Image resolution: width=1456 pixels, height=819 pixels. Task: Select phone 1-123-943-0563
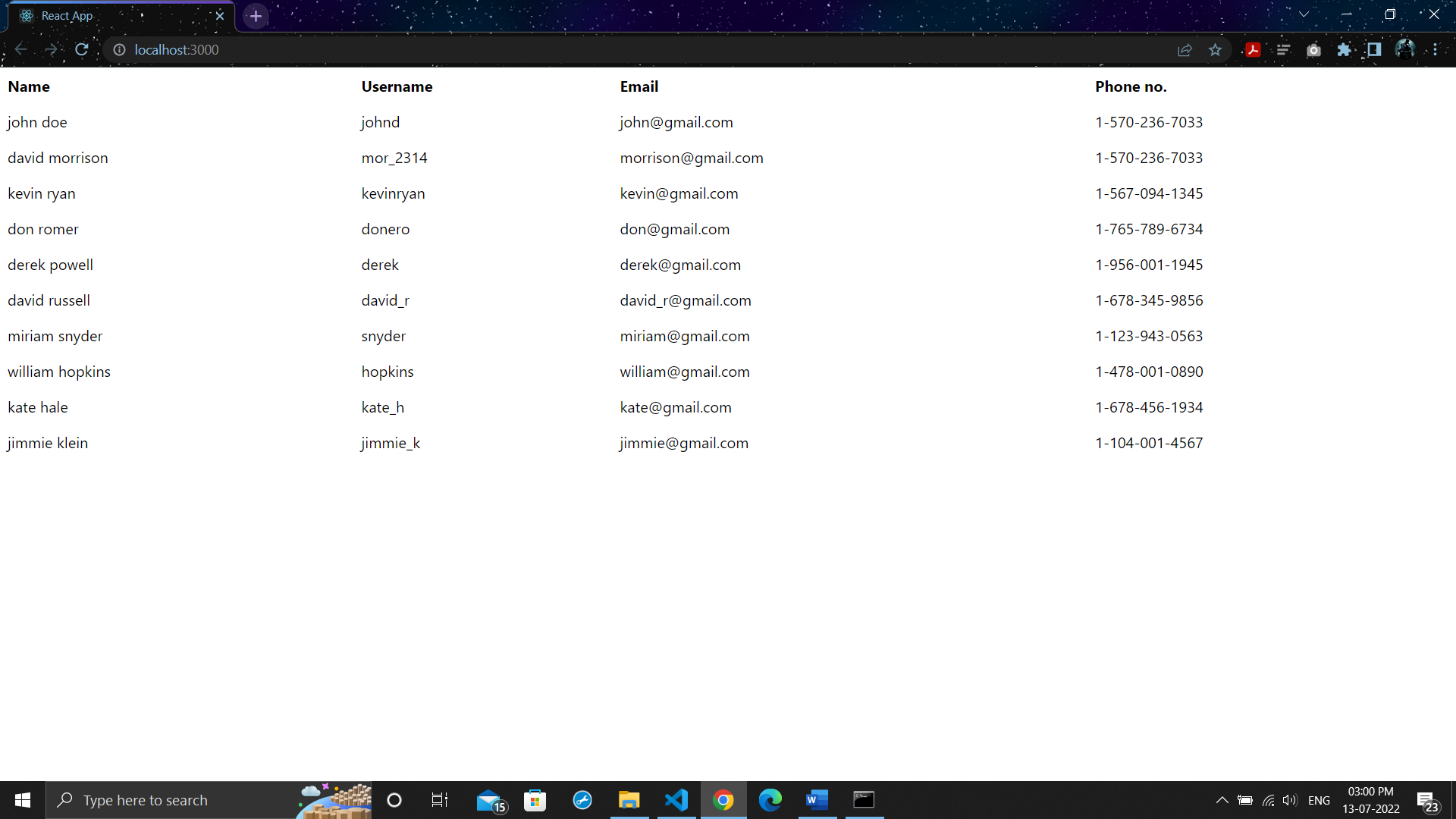coord(1149,336)
